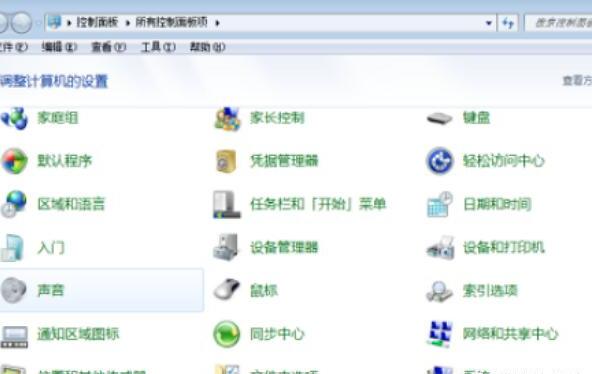
Task: Expand the arrow before 控制面板 breadcrumb
Action: click(69, 23)
